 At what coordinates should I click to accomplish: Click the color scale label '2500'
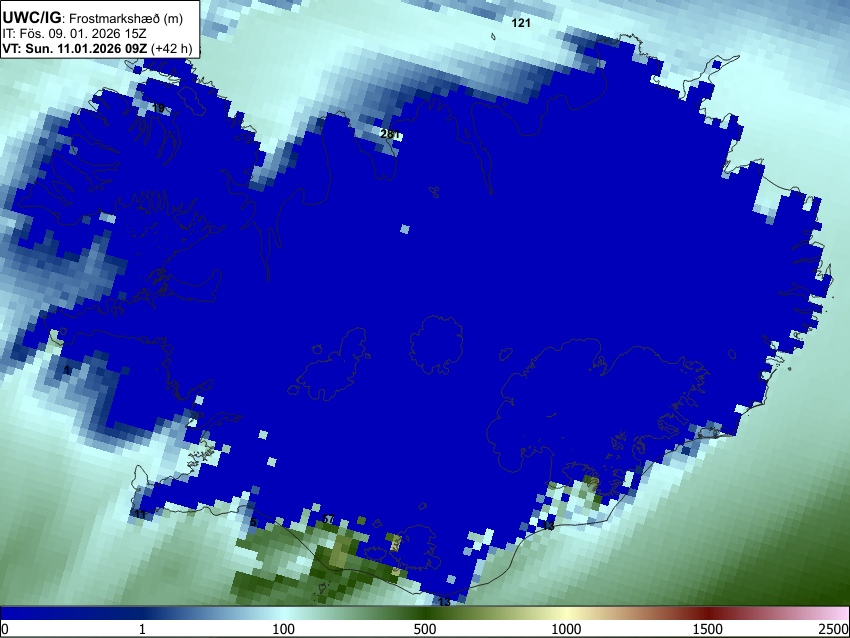click(x=835, y=629)
